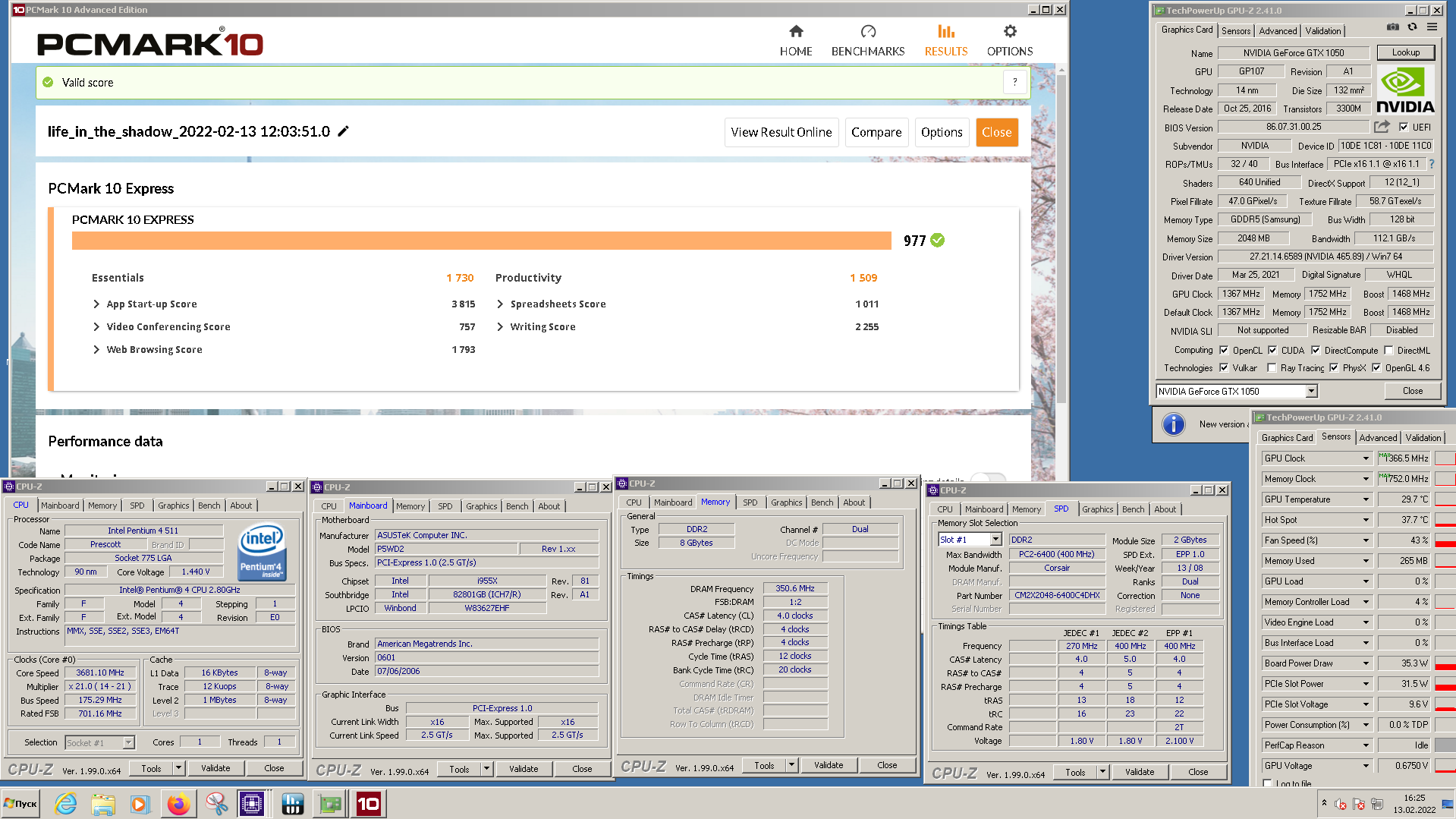The height and width of the screenshot is (819, 1456).
Task: Toggle the OpenCL checkbox
Action: [x=1223, y=350]
